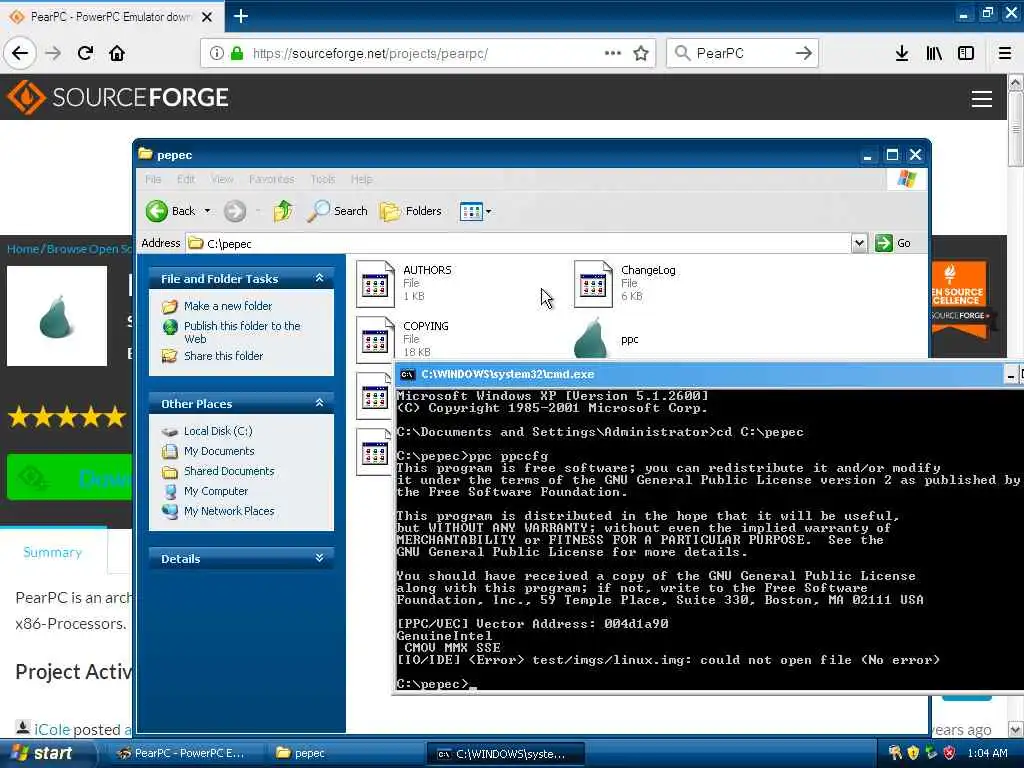Click the Back button in pepec window
Image resolution: width=1024 pixels, height=768 pixels.
(170, 211)
